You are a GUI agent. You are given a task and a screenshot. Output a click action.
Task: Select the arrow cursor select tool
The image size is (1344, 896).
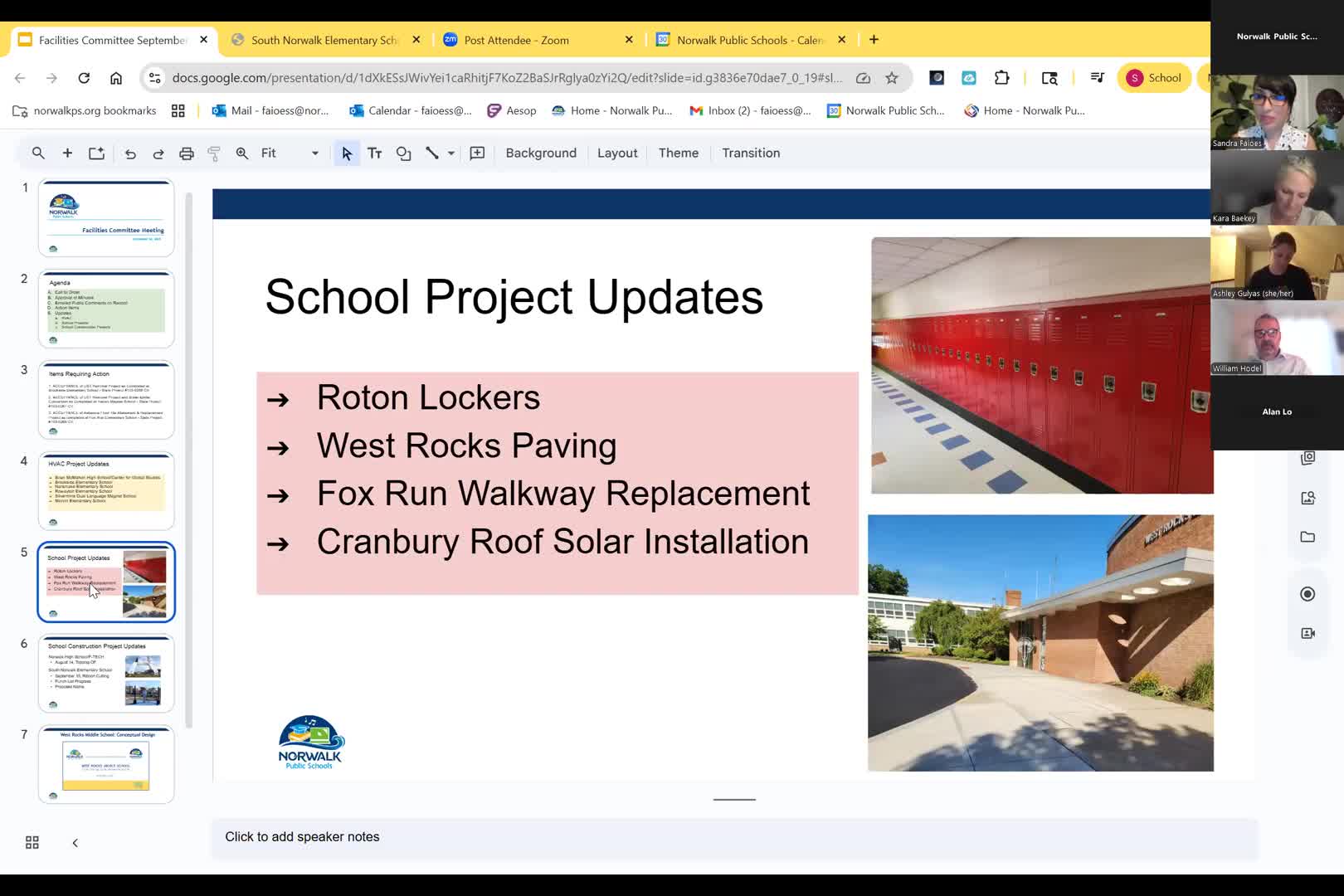(346, 153)
